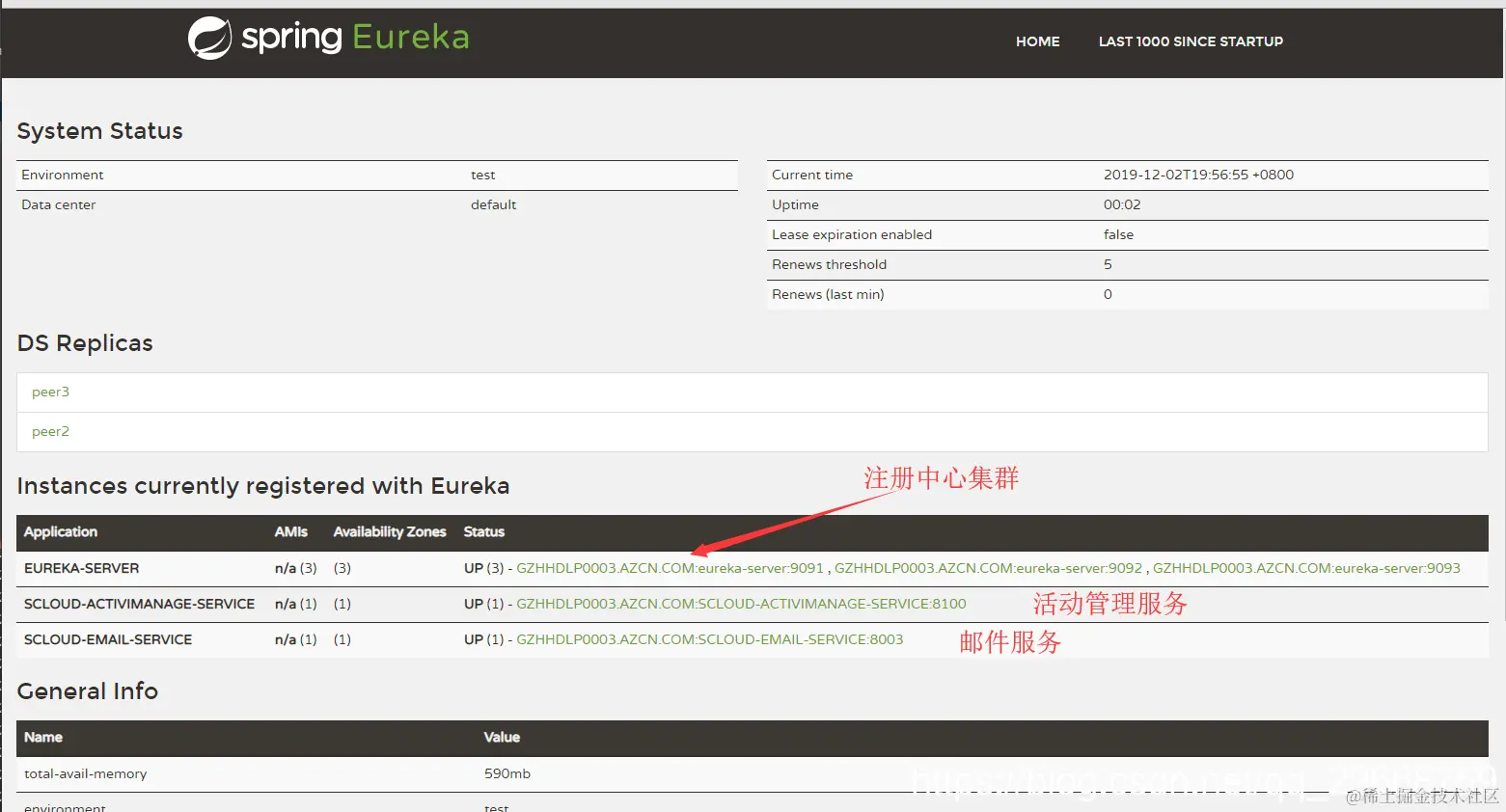Select the Data center label
The image size is (1506, 812).
pos(59,204)
